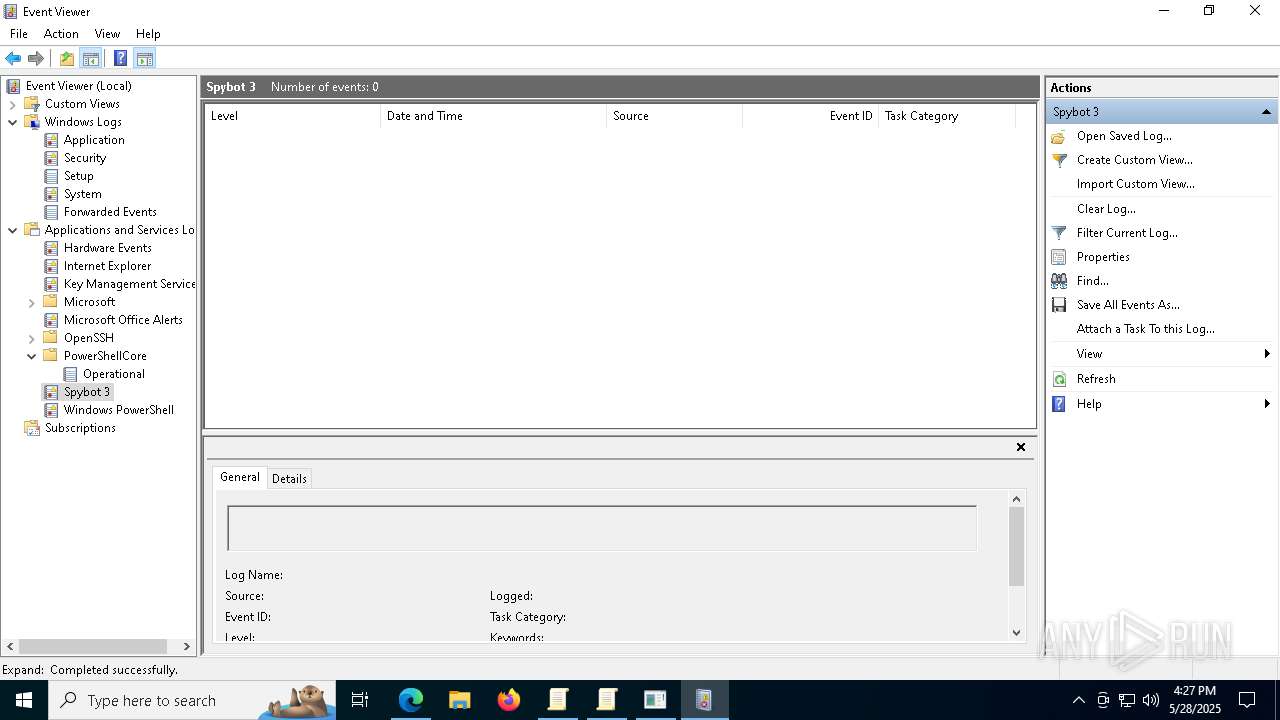Open the Internet Explorer log

107,266
